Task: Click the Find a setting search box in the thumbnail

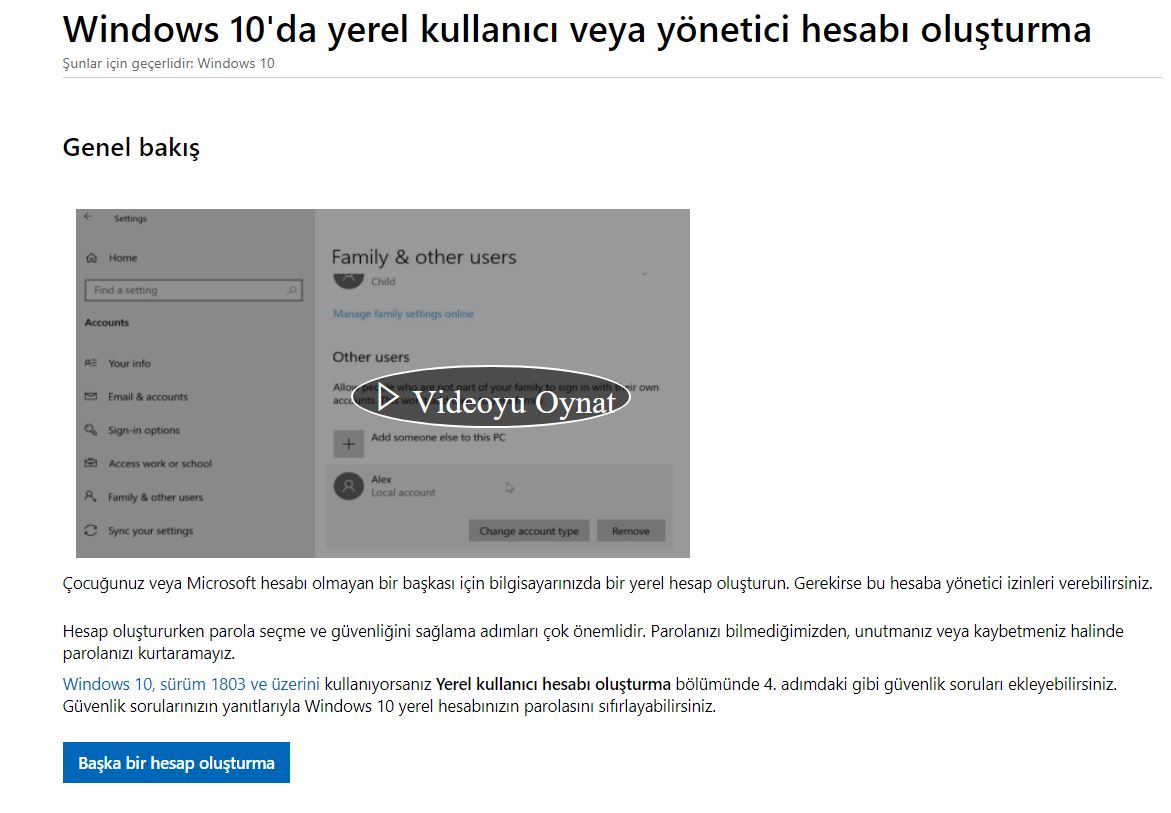Action: click(x=193, y=290)
